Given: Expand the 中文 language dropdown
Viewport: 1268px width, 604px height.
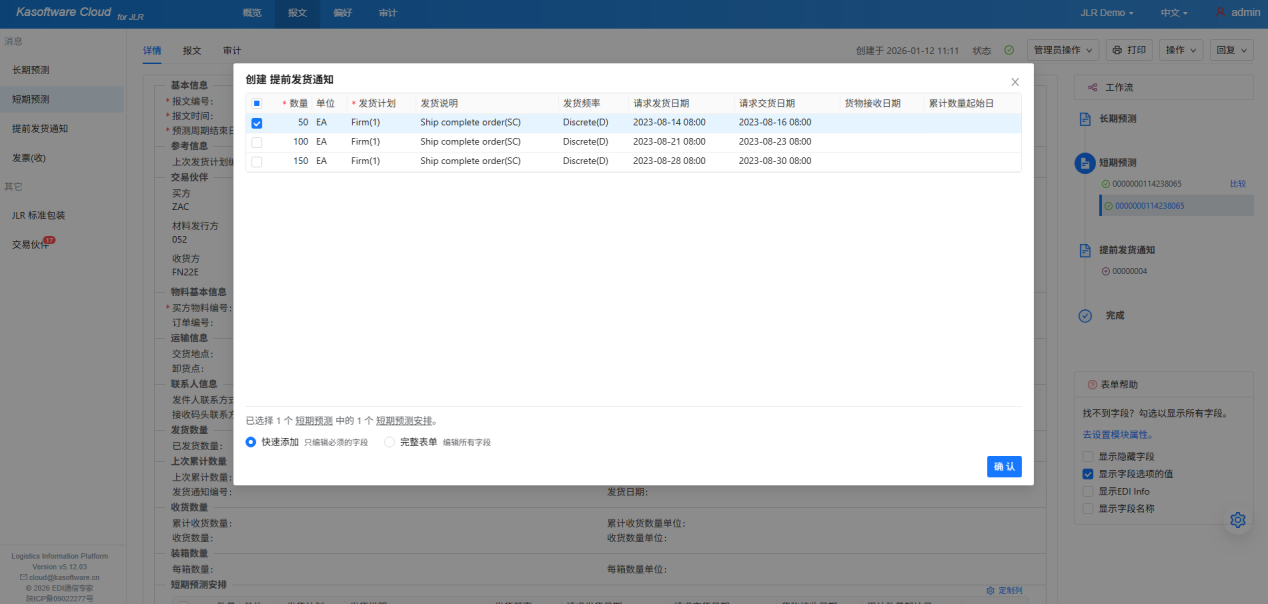Looking at the screenshot, I should point(1173,13).
